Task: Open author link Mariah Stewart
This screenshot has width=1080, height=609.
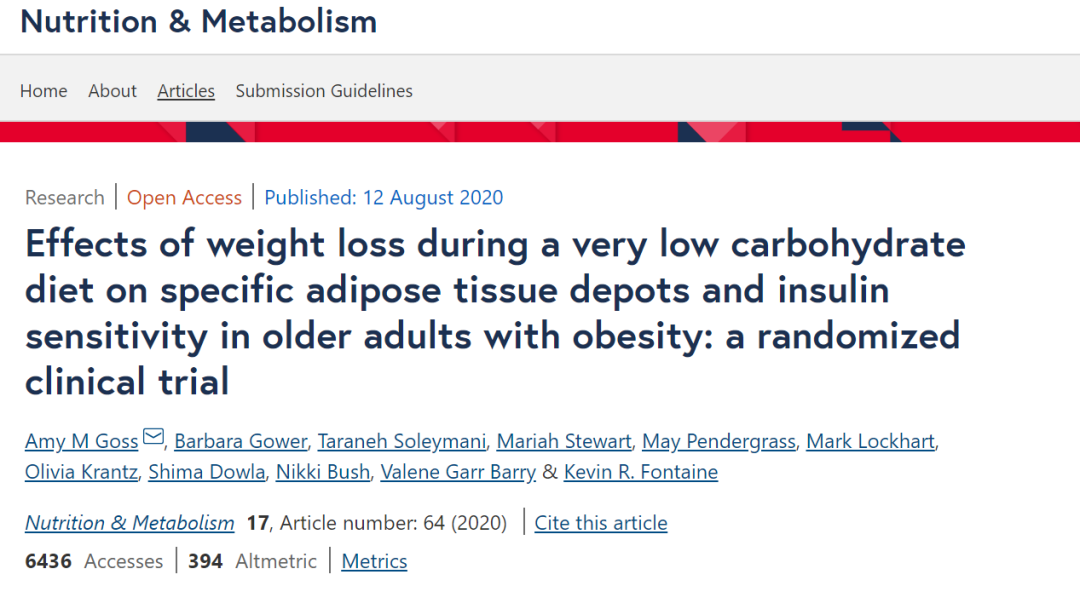Action: coord(564,441)
